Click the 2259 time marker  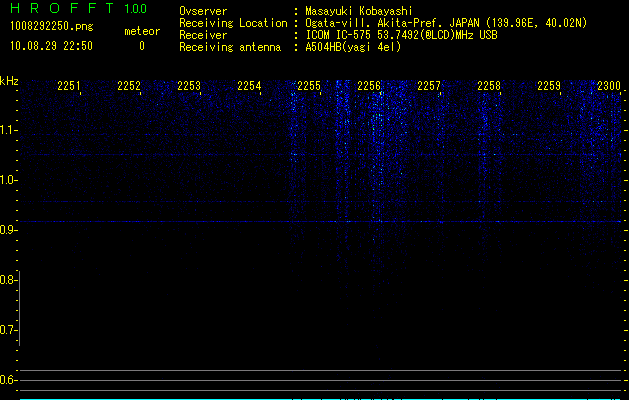(549, 86)
